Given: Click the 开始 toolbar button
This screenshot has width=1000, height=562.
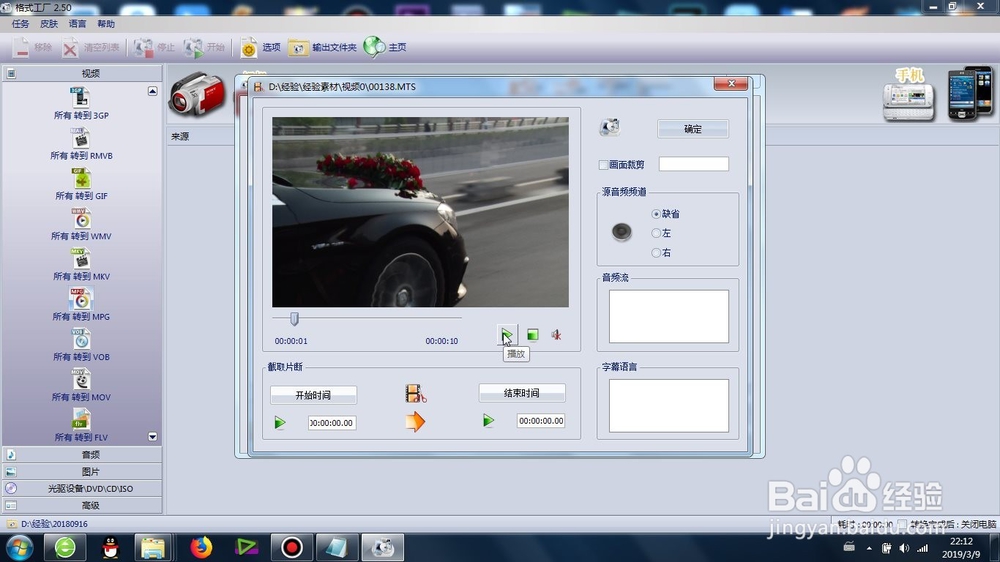Looking at the screenshot, I should click(x=204, y=47).
